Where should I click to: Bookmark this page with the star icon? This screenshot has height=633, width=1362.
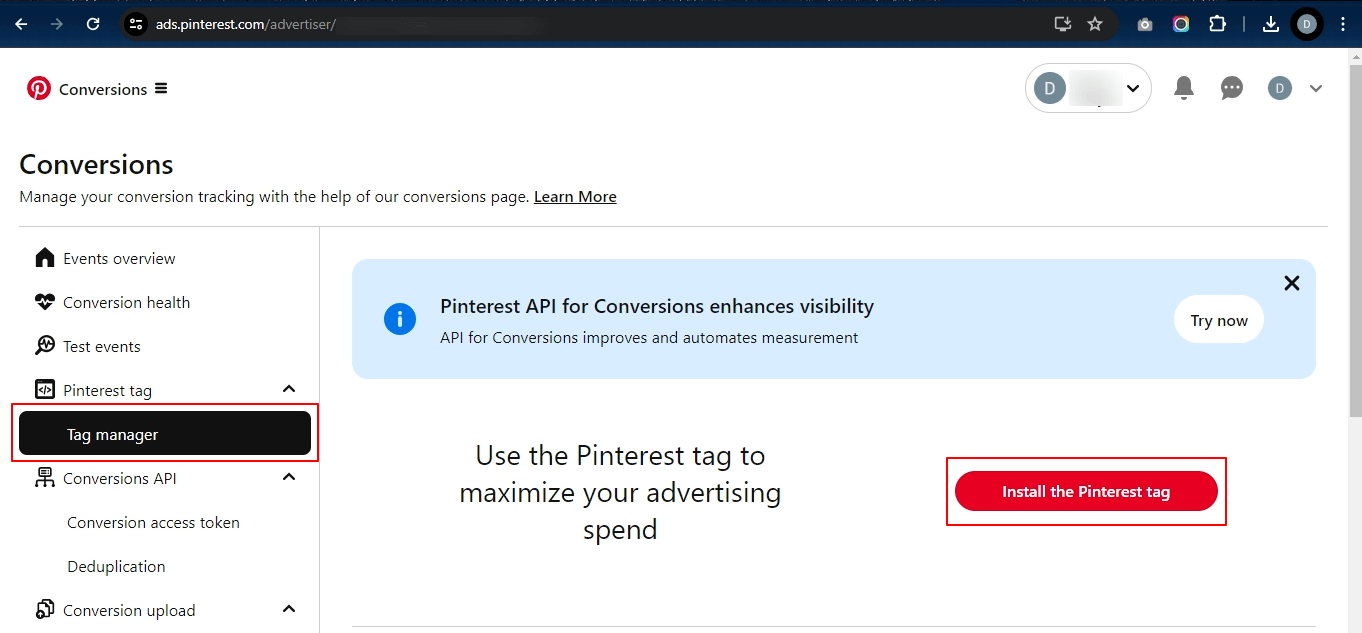1095,24
